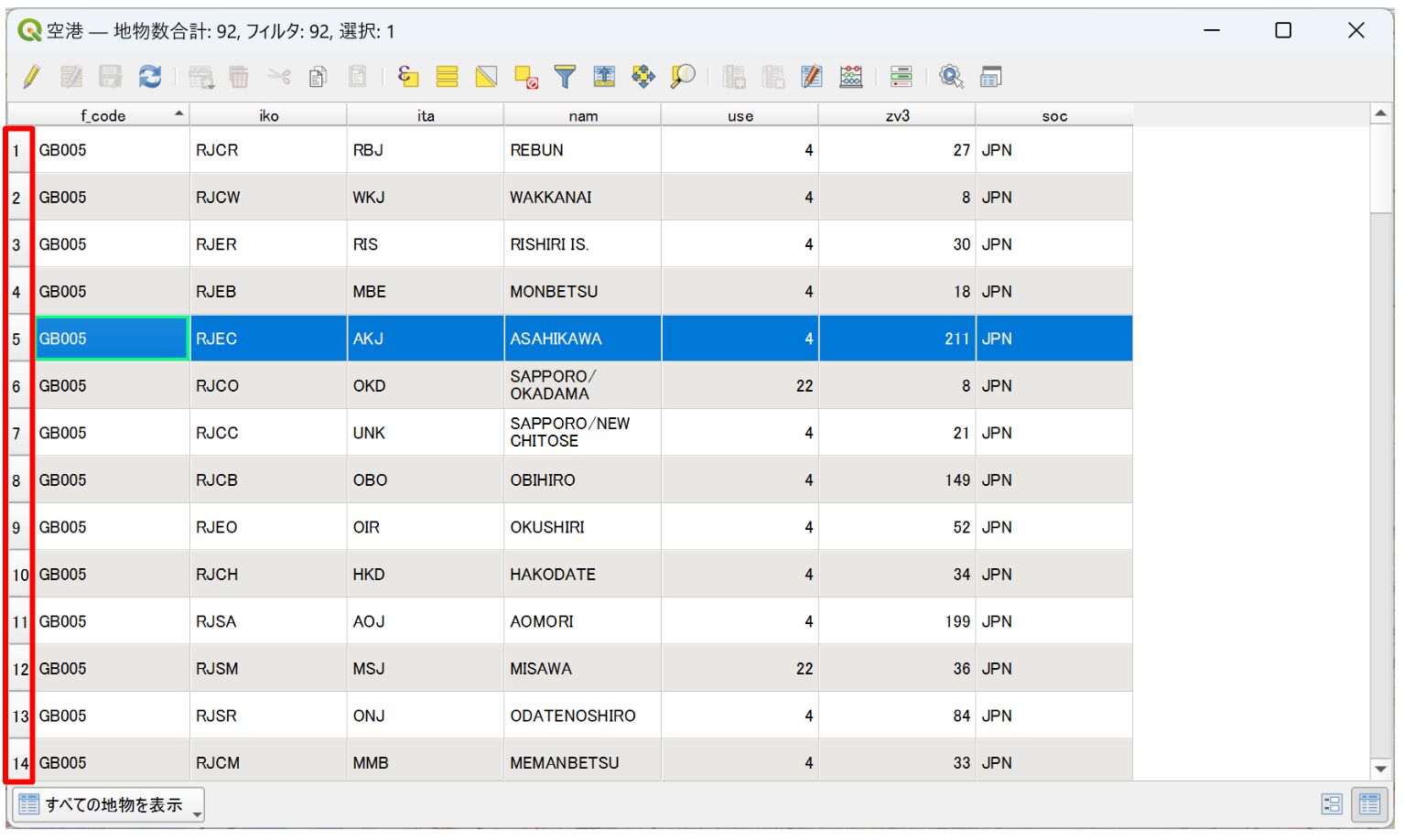Click the HKD cell in the ita column
This screenshot has width=1404, height=840.
[x=426, y=575]
